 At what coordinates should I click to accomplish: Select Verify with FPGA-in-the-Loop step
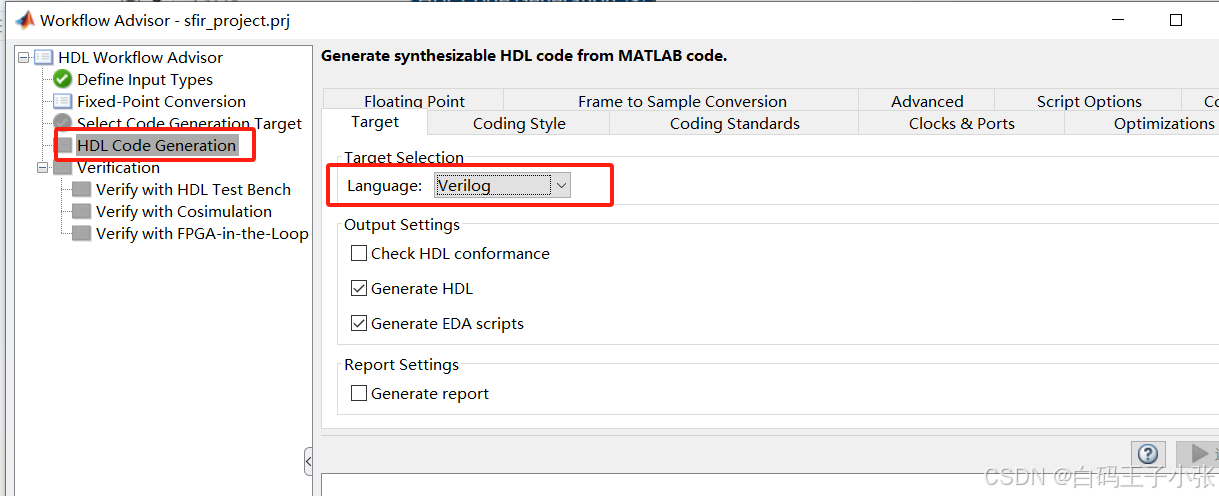click(x=202, y=233)
